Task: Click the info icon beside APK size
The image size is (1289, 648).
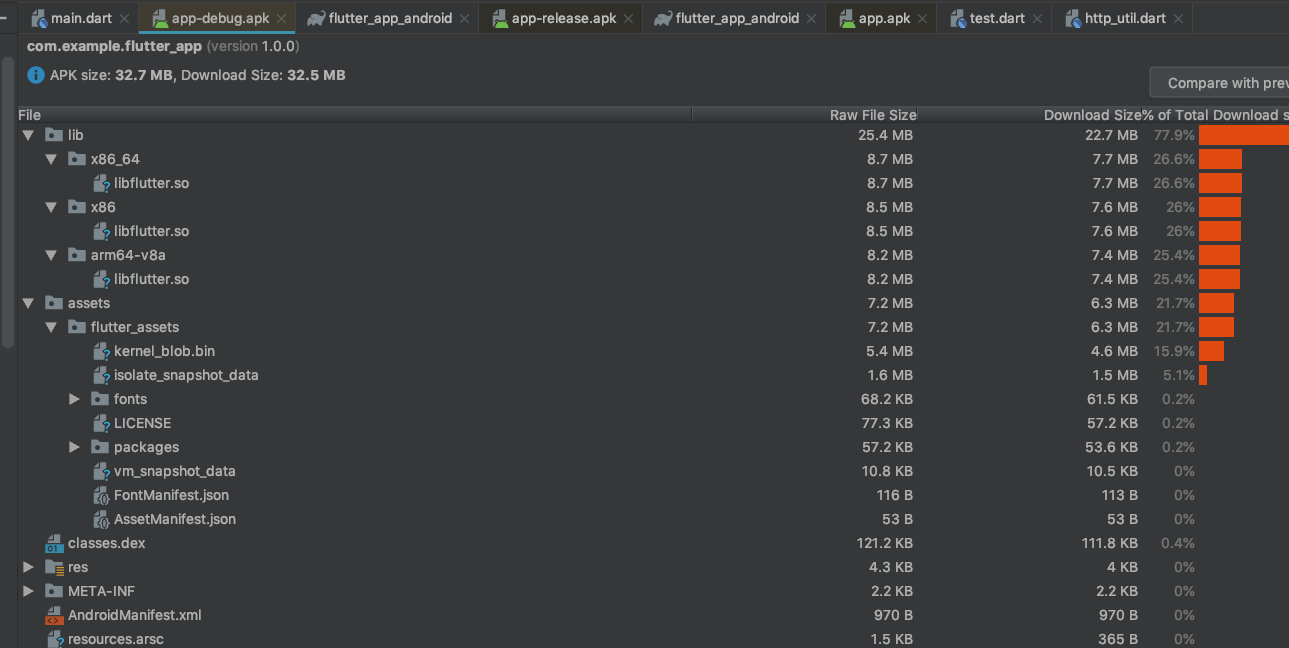Action: [x=36, y=75]
